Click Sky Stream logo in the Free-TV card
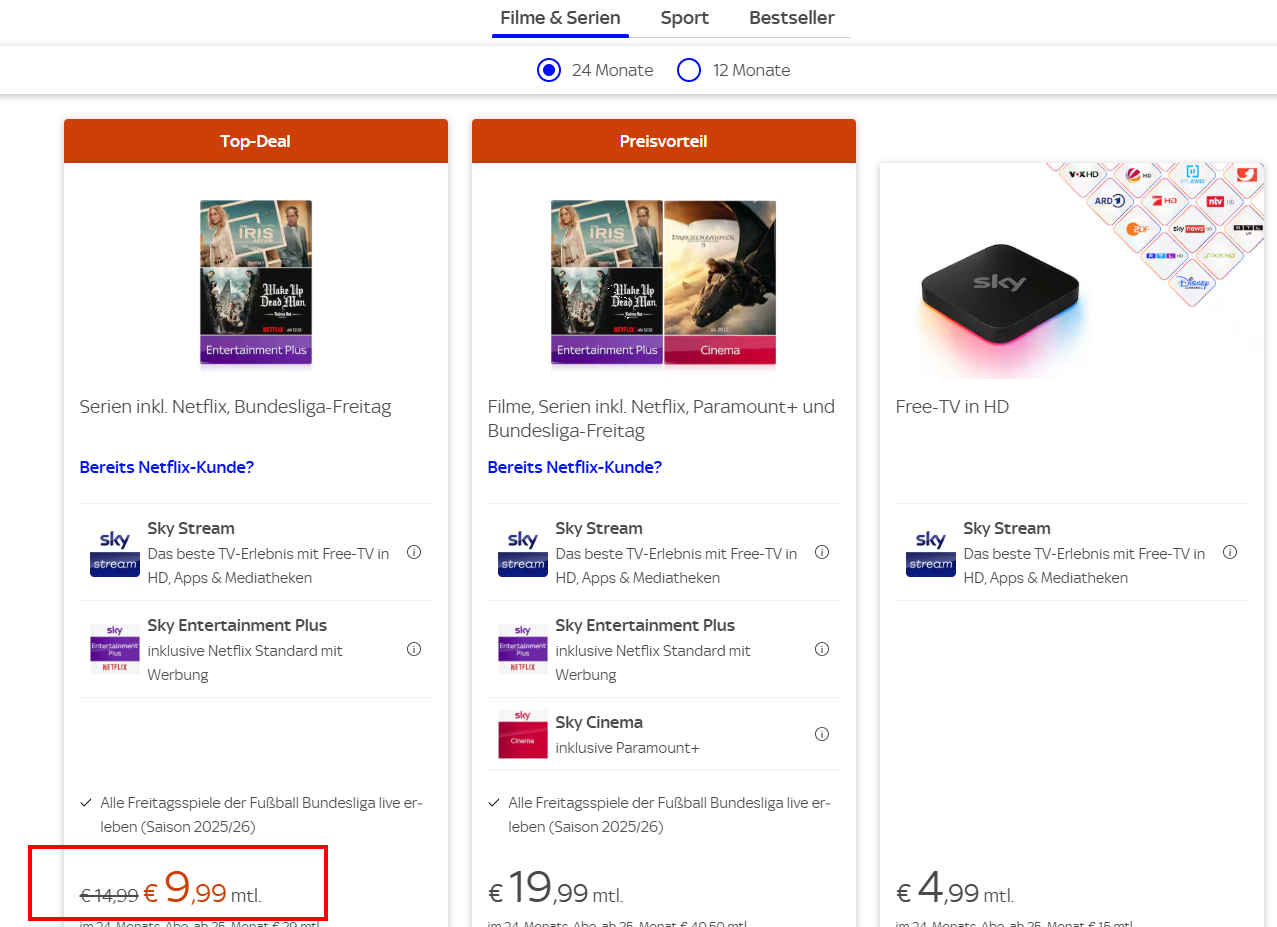1277x927 pixels. (931, 553)
